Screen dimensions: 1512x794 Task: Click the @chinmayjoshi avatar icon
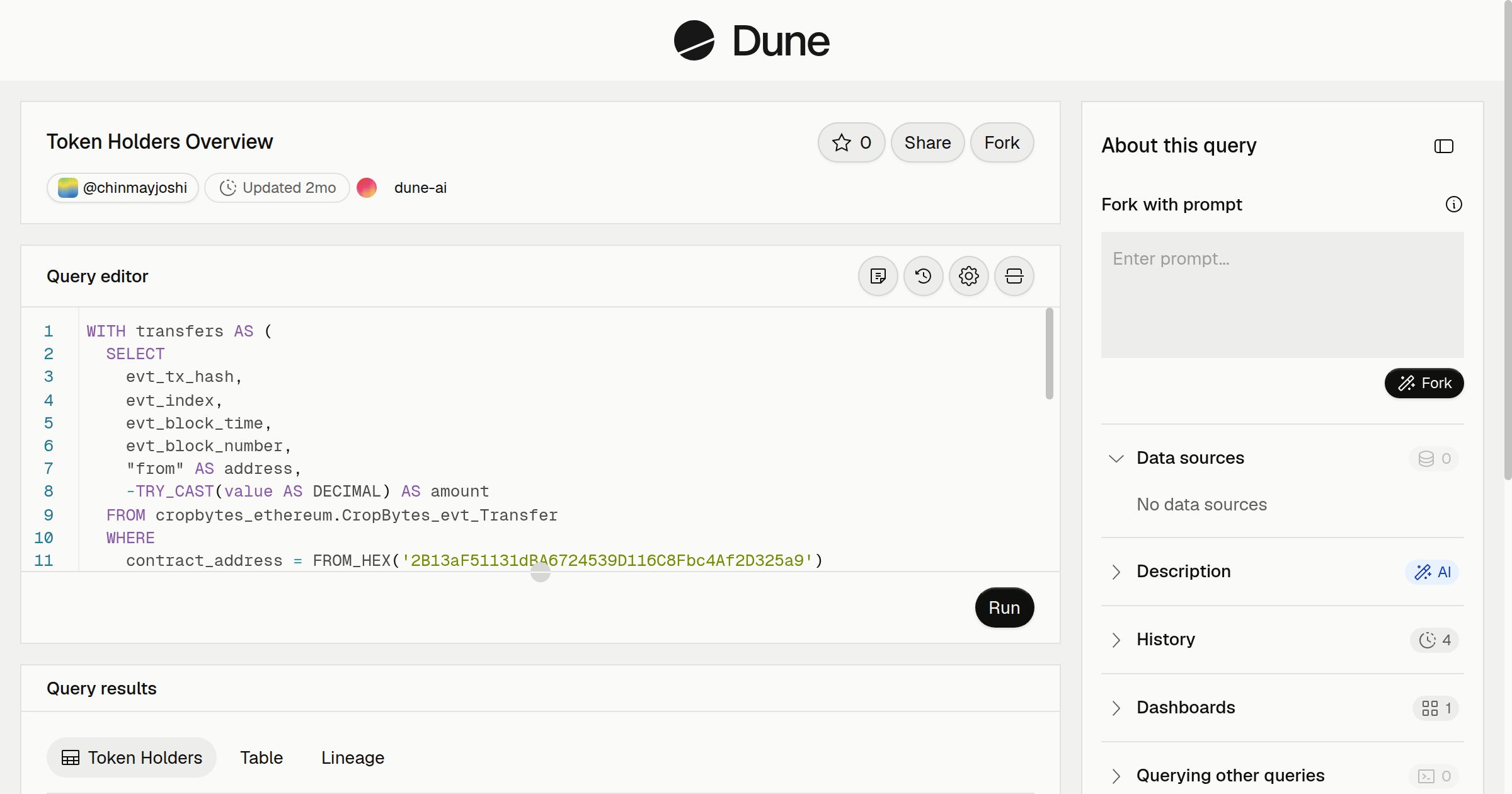click(x=67, y=188)
